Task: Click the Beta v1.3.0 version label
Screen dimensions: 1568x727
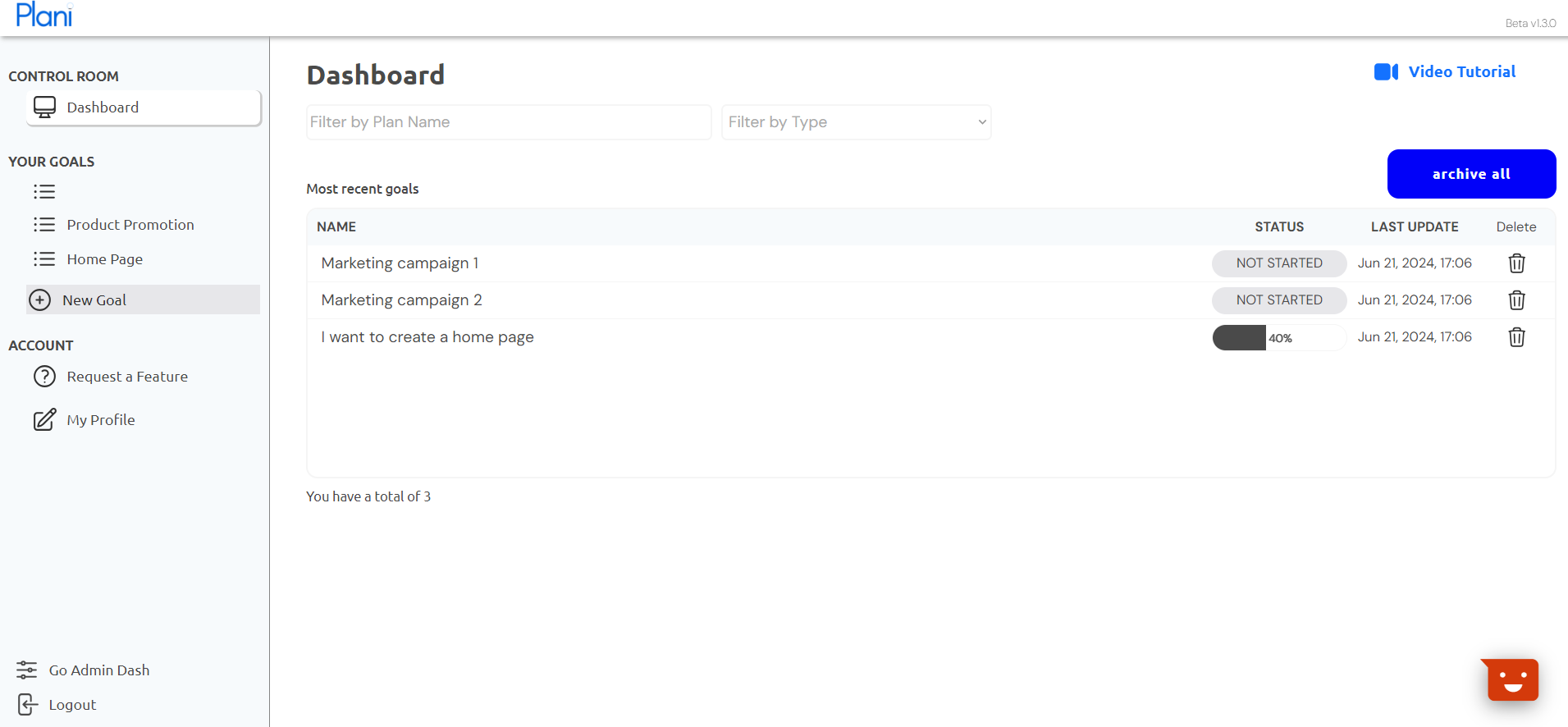Action: [1530, 23]
